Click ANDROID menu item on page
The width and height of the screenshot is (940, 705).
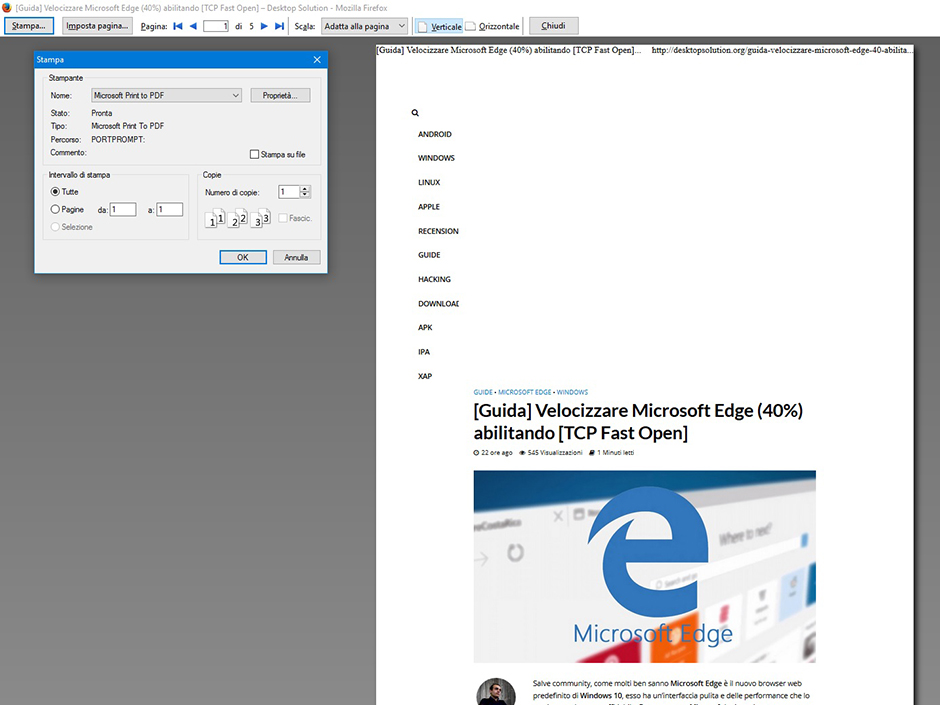(435, 134)
